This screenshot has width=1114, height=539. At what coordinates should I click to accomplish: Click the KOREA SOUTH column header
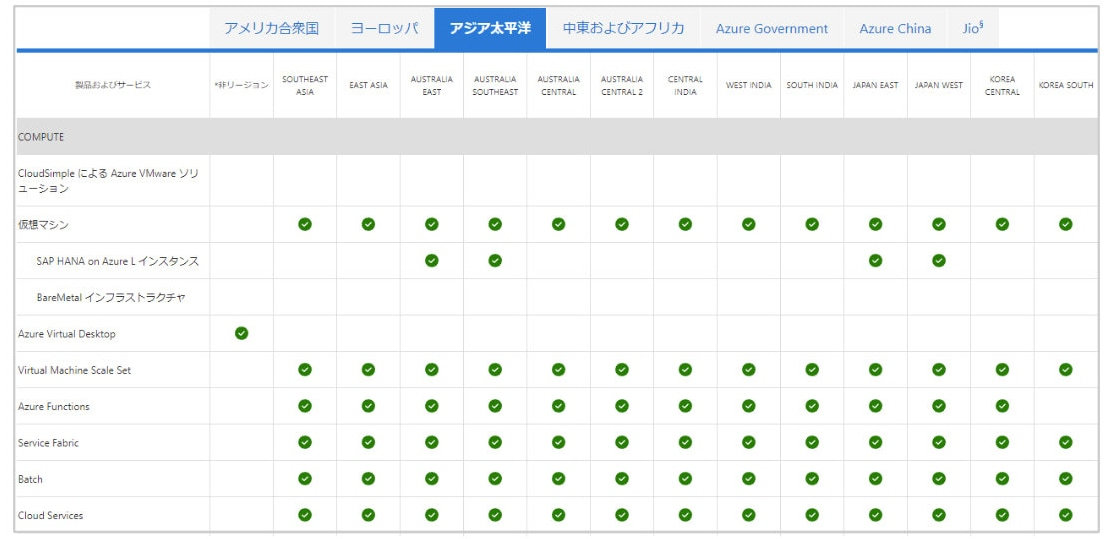coord(1066,85)
